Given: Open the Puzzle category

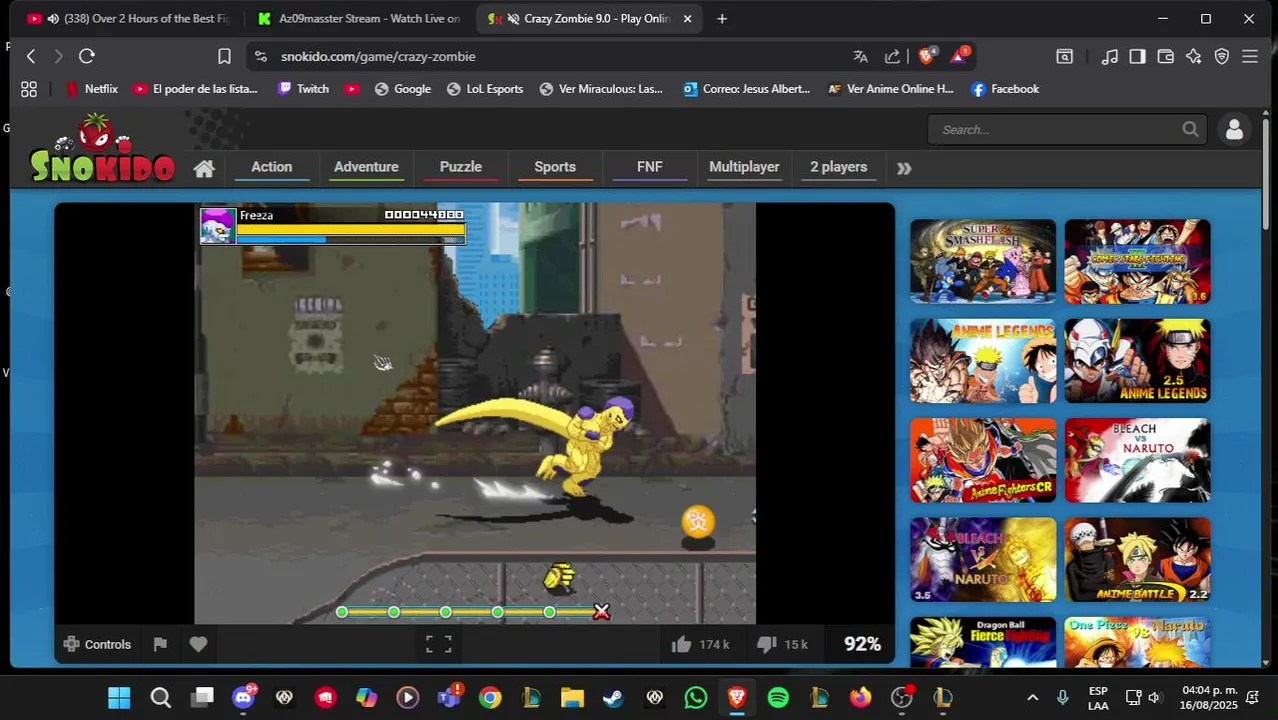Looking at the screenshot, I should (x=461, y=167).
